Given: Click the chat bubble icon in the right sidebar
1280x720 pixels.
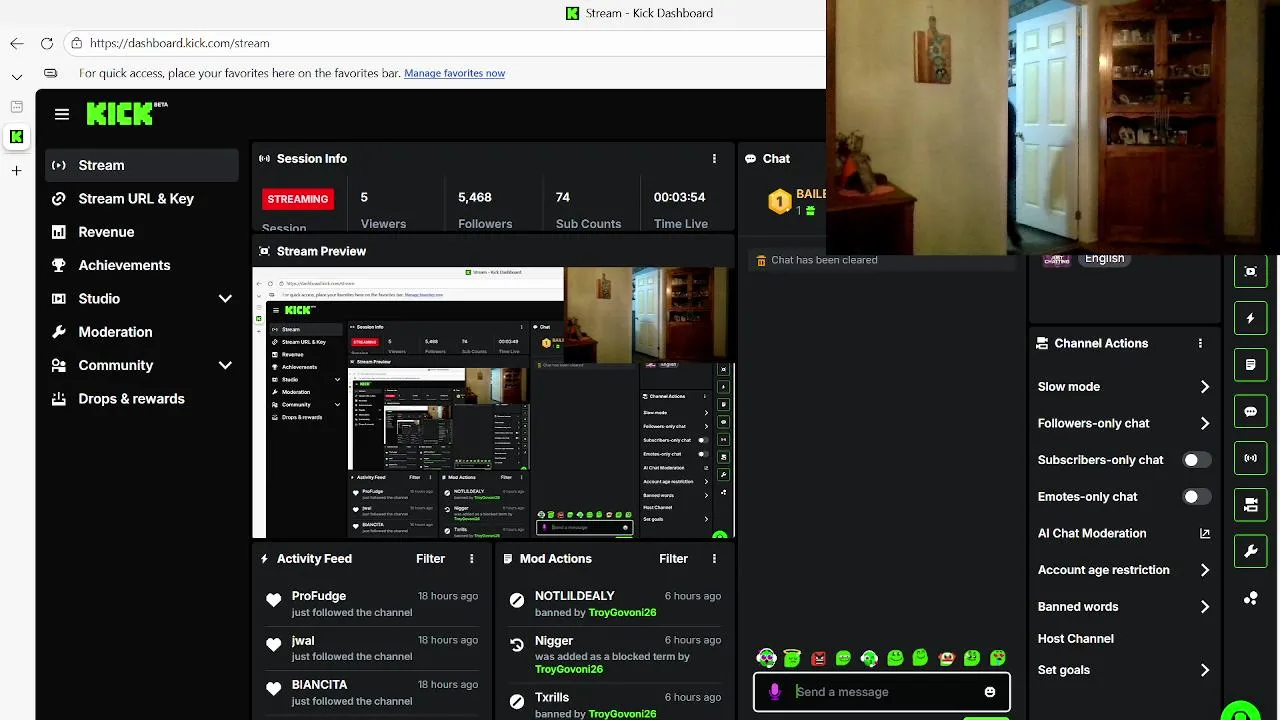Looking at the screenshot, I should [1250, 412].
